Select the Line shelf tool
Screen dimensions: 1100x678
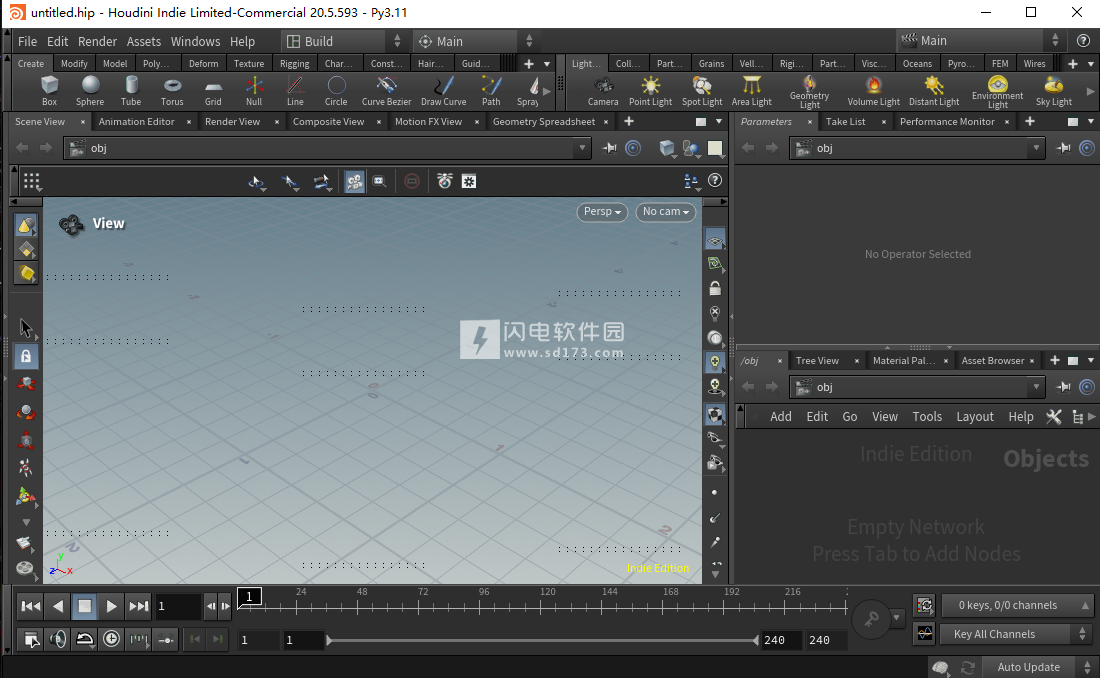click(295, 91)
